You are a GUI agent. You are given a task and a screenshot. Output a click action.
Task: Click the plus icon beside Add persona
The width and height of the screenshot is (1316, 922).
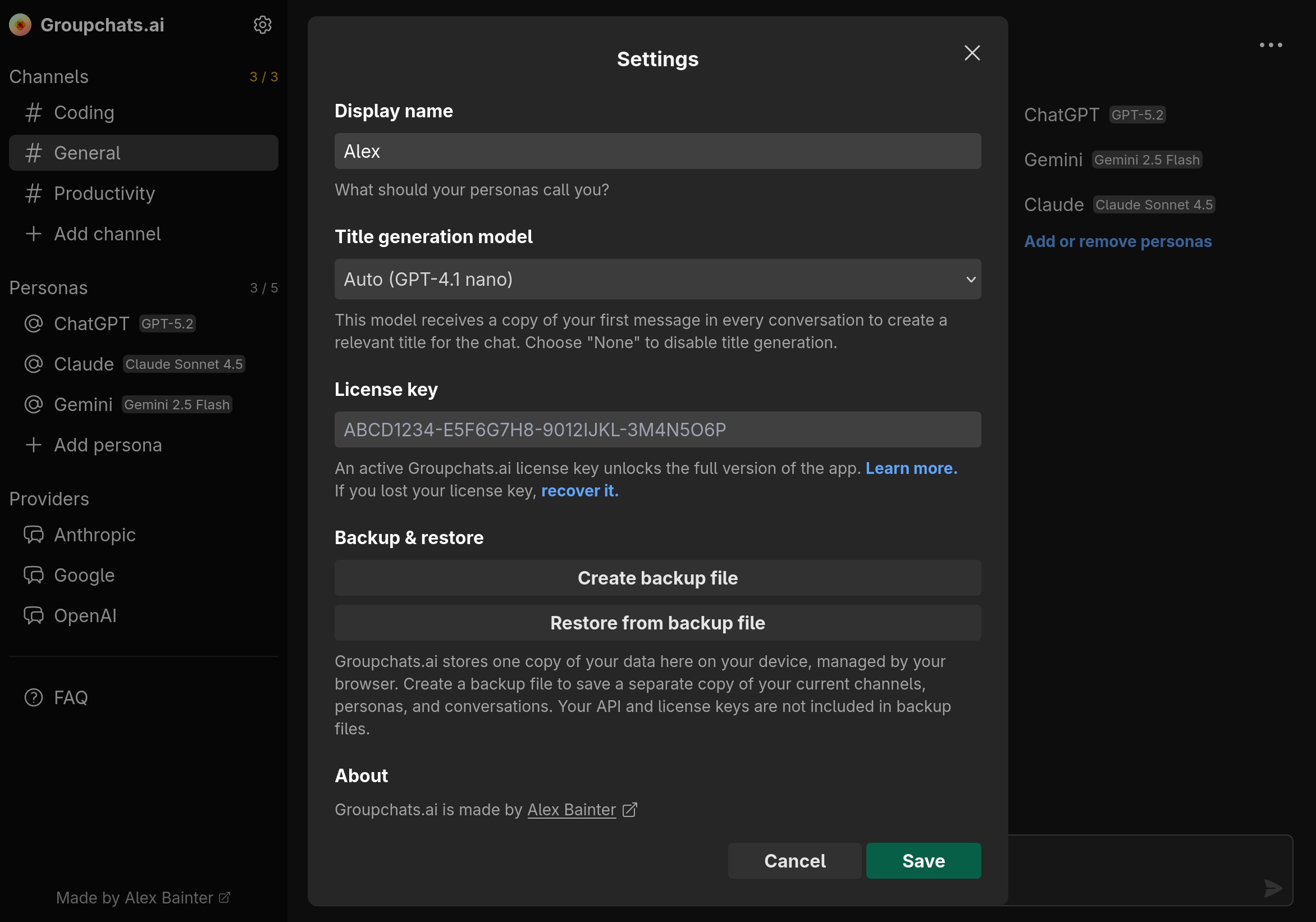click(x=34, y=445)
